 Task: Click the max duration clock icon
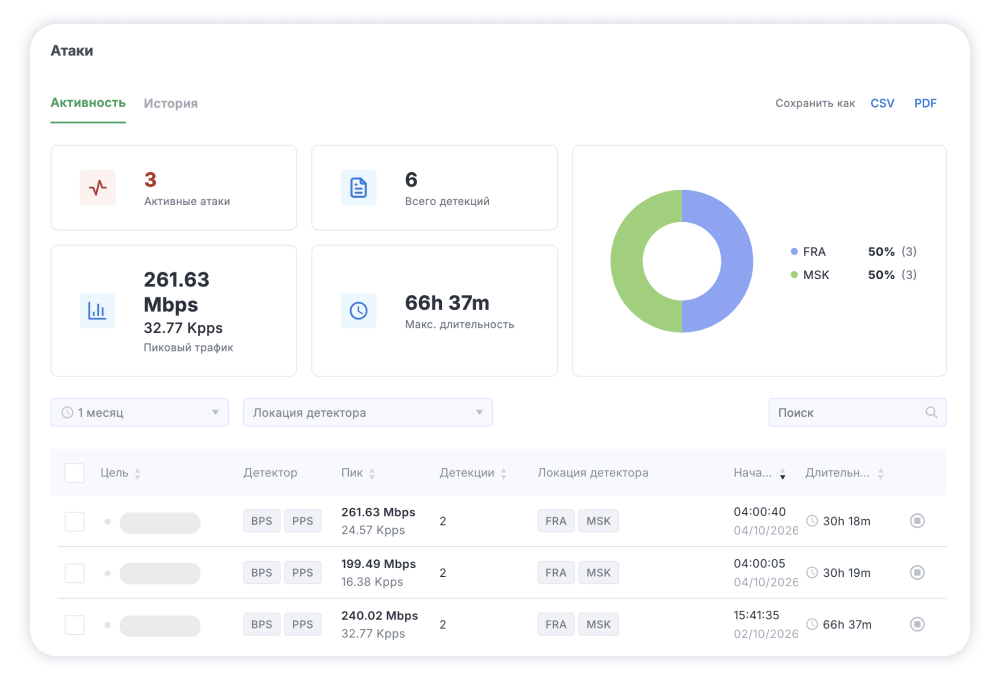(x=358, y=311)
